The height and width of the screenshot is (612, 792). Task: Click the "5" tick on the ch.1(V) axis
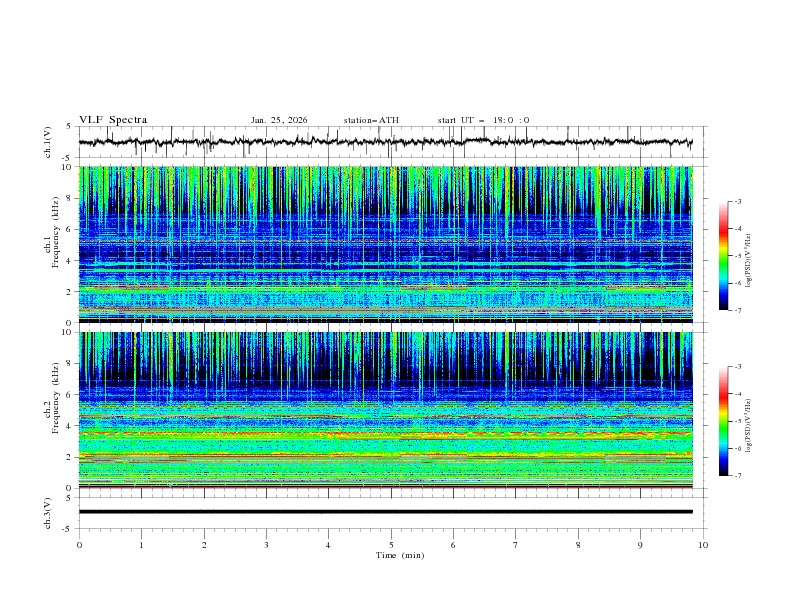pos(69,126)
